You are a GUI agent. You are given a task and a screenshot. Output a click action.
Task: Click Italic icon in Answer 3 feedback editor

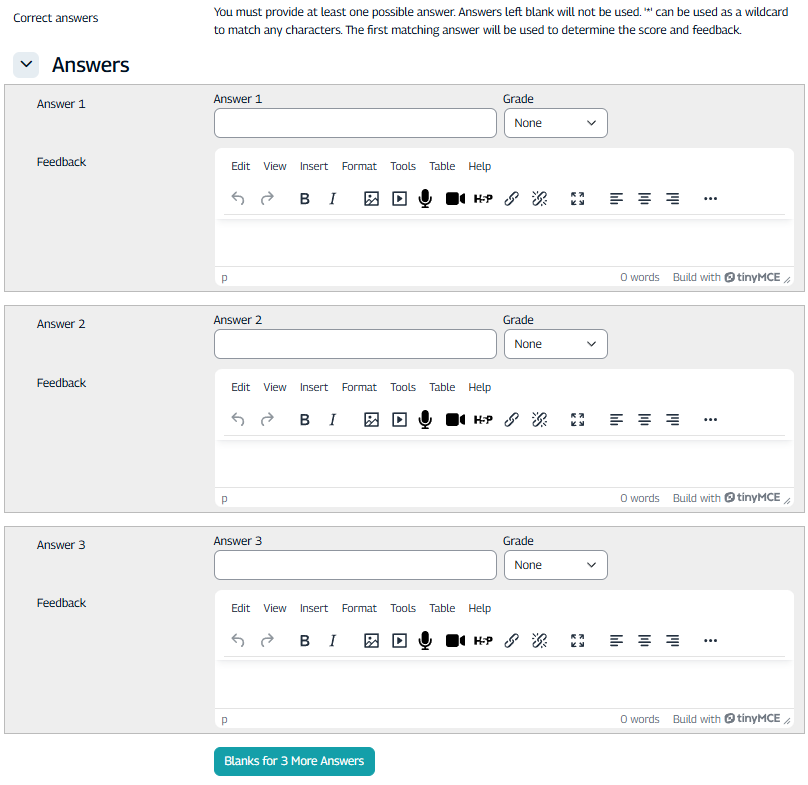[333, 641]
